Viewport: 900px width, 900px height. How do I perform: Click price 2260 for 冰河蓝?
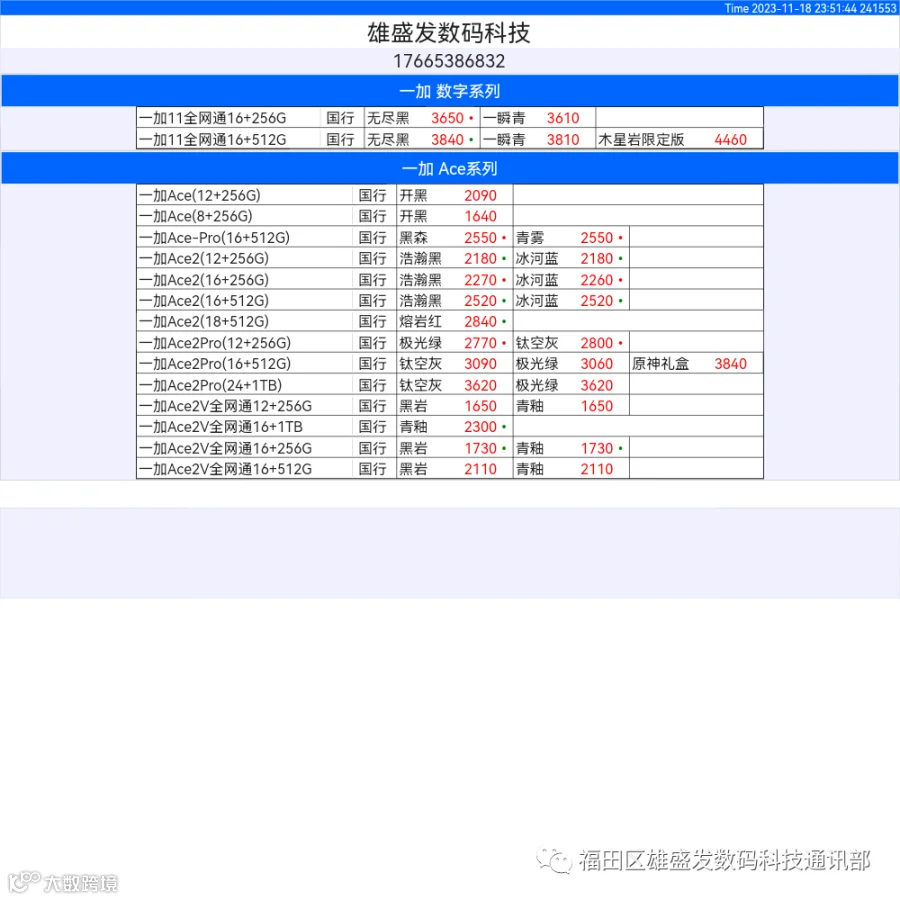[x=597, y=280]
